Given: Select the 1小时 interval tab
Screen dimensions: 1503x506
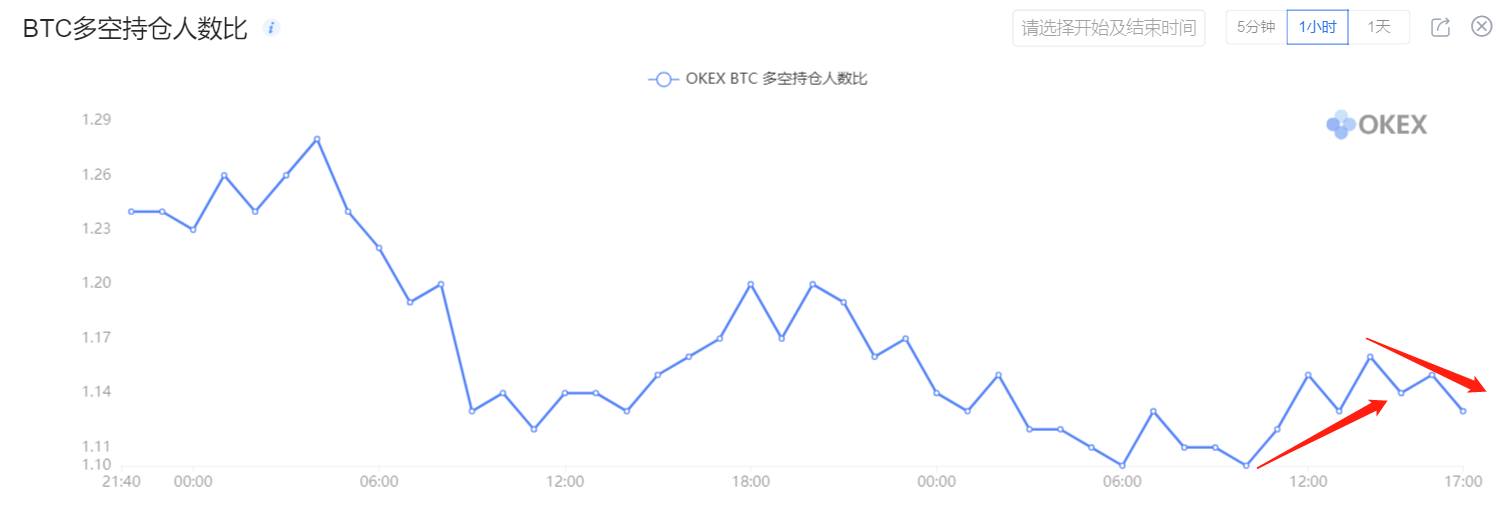Looking at the screenshot, I should [1317, 27].
